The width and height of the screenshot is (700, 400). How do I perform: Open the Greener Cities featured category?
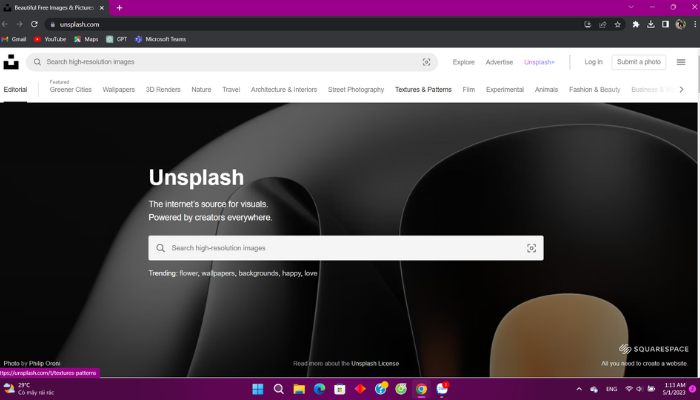pos(71,90)
